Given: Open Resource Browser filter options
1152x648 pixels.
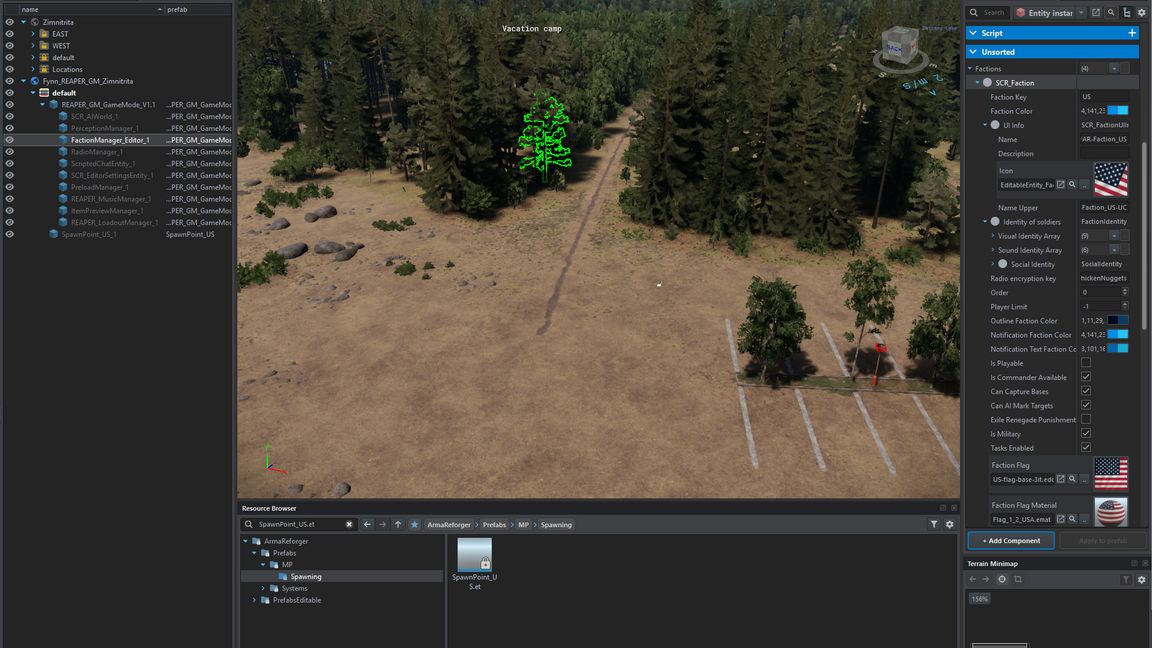Looking at the screenshot, I should 934,525.
